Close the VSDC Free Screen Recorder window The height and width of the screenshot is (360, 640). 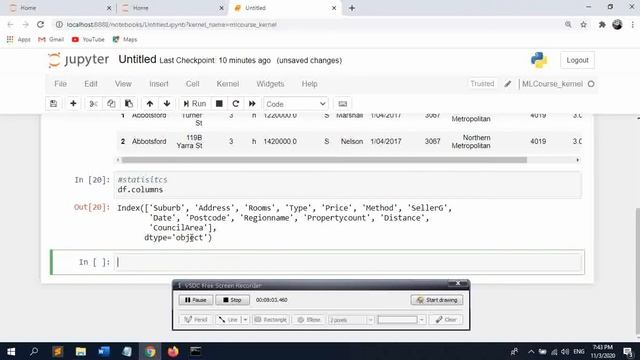point(458,283)
